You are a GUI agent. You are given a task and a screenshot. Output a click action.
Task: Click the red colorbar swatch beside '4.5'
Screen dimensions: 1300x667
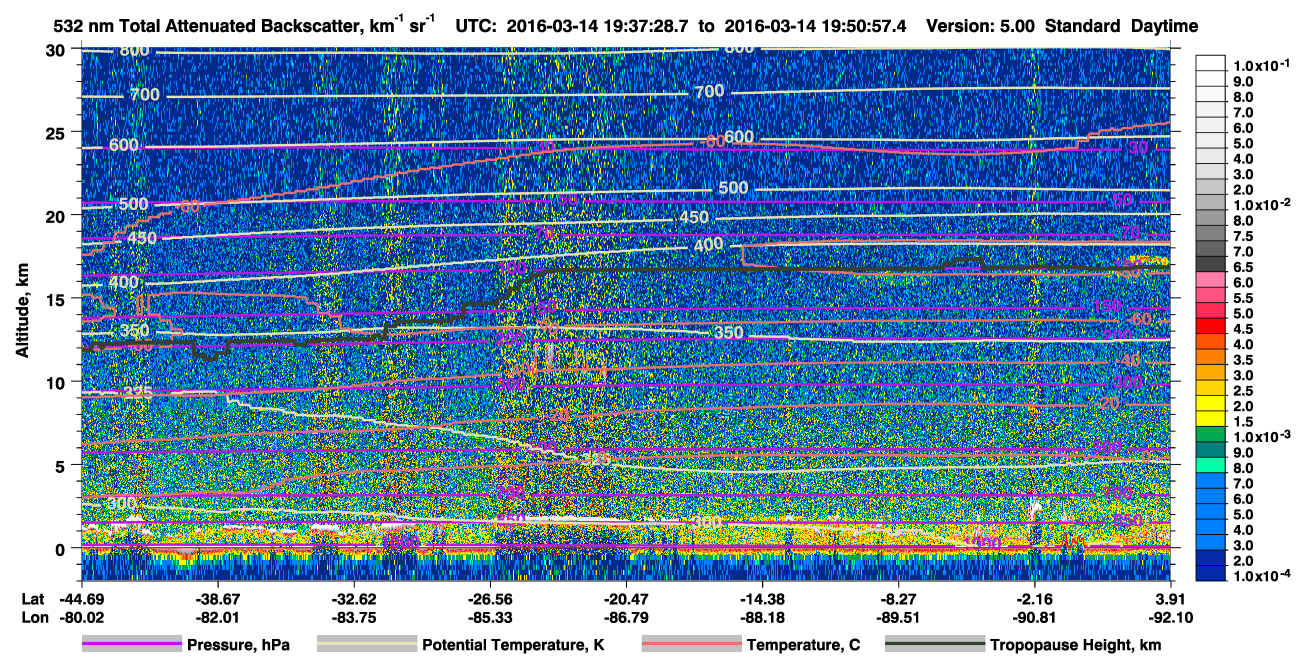[1210, 325]
